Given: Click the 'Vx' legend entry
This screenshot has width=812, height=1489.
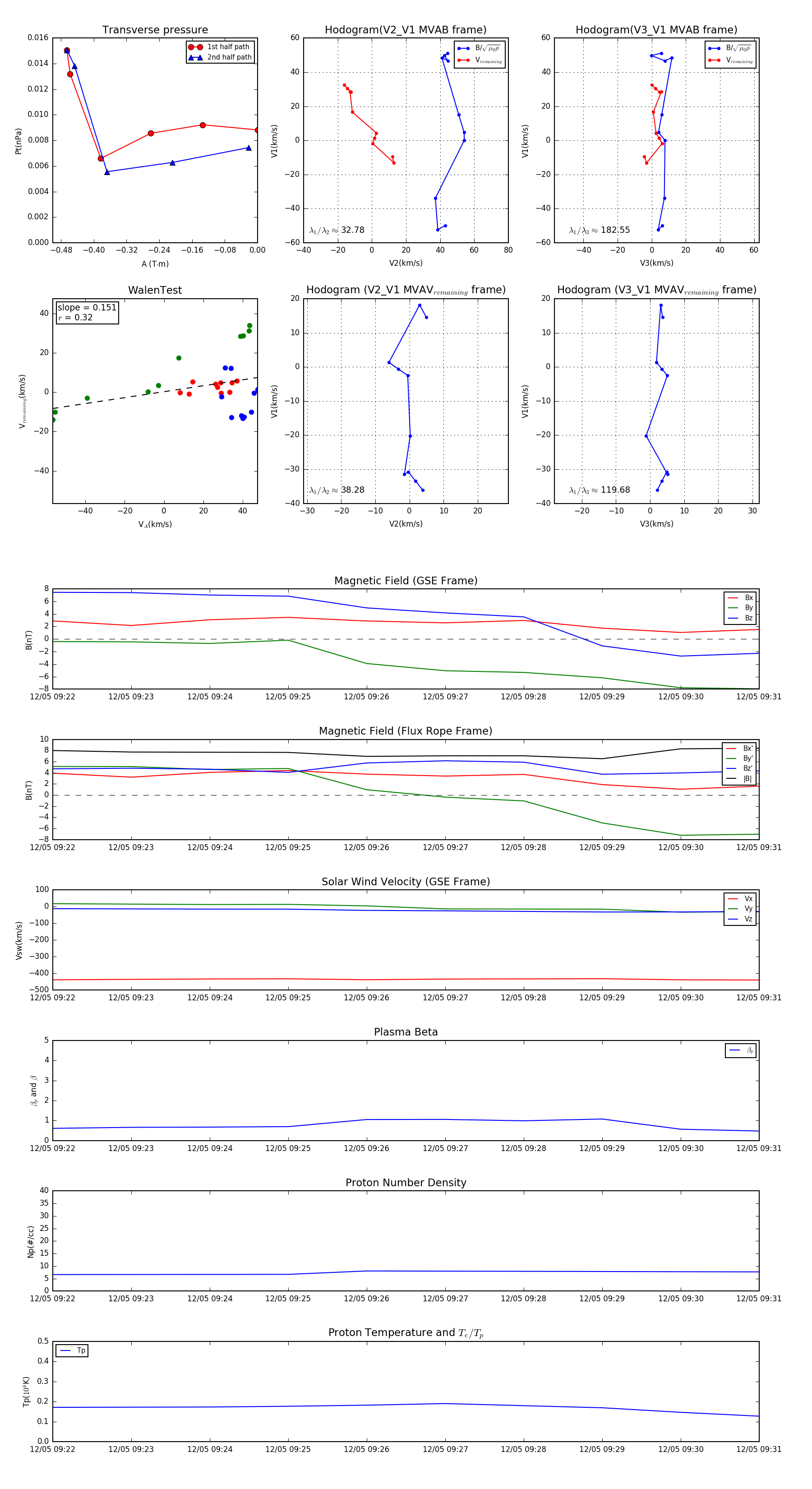Looking at the screenshot, I should 740,899.
